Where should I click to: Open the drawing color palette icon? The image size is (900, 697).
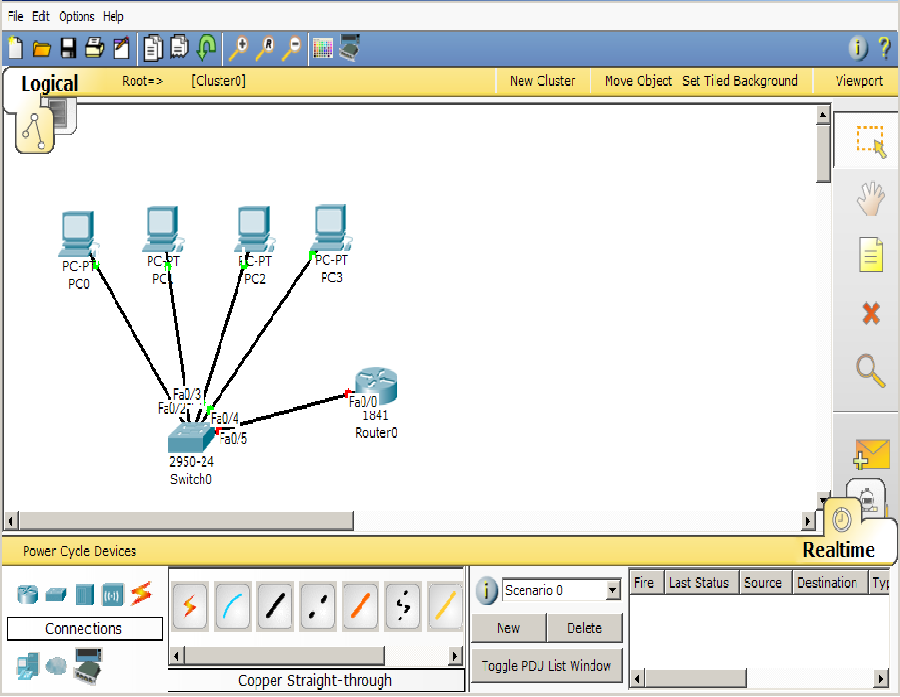pyautogui.click(x=322, y=47)
